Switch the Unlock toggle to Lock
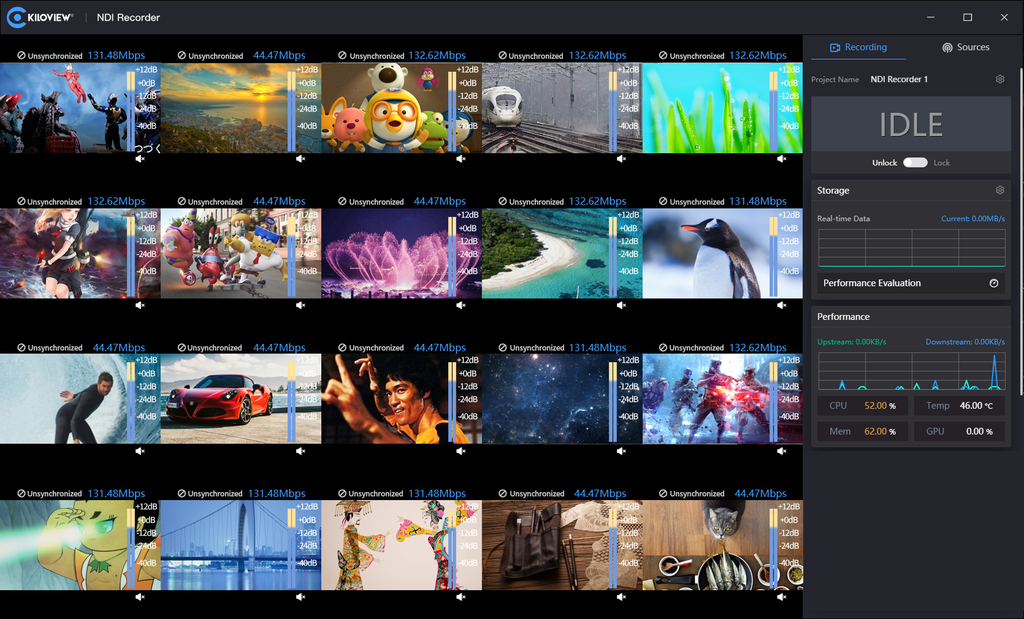The image size is (1024, 619). pos(916,162)
